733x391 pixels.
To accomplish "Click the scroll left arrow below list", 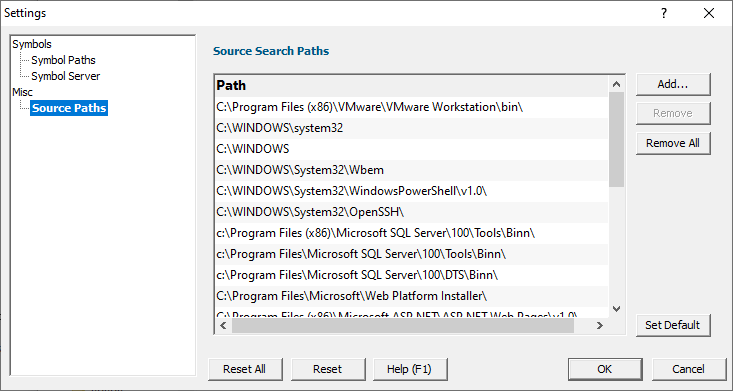I will [x=223, y=326].
